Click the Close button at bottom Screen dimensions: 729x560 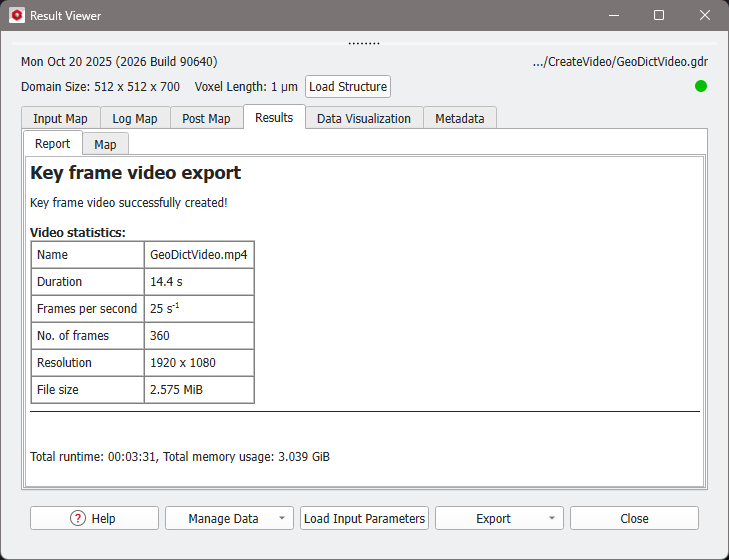634,518
